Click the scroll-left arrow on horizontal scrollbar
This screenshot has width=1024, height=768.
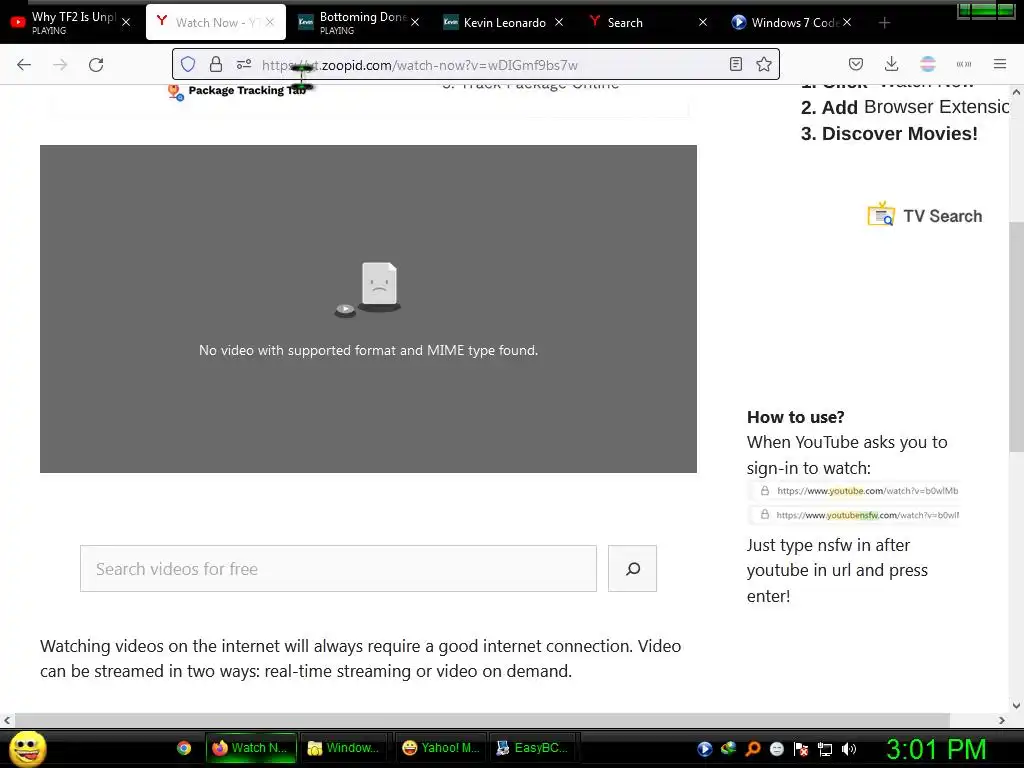coord(7,720)
